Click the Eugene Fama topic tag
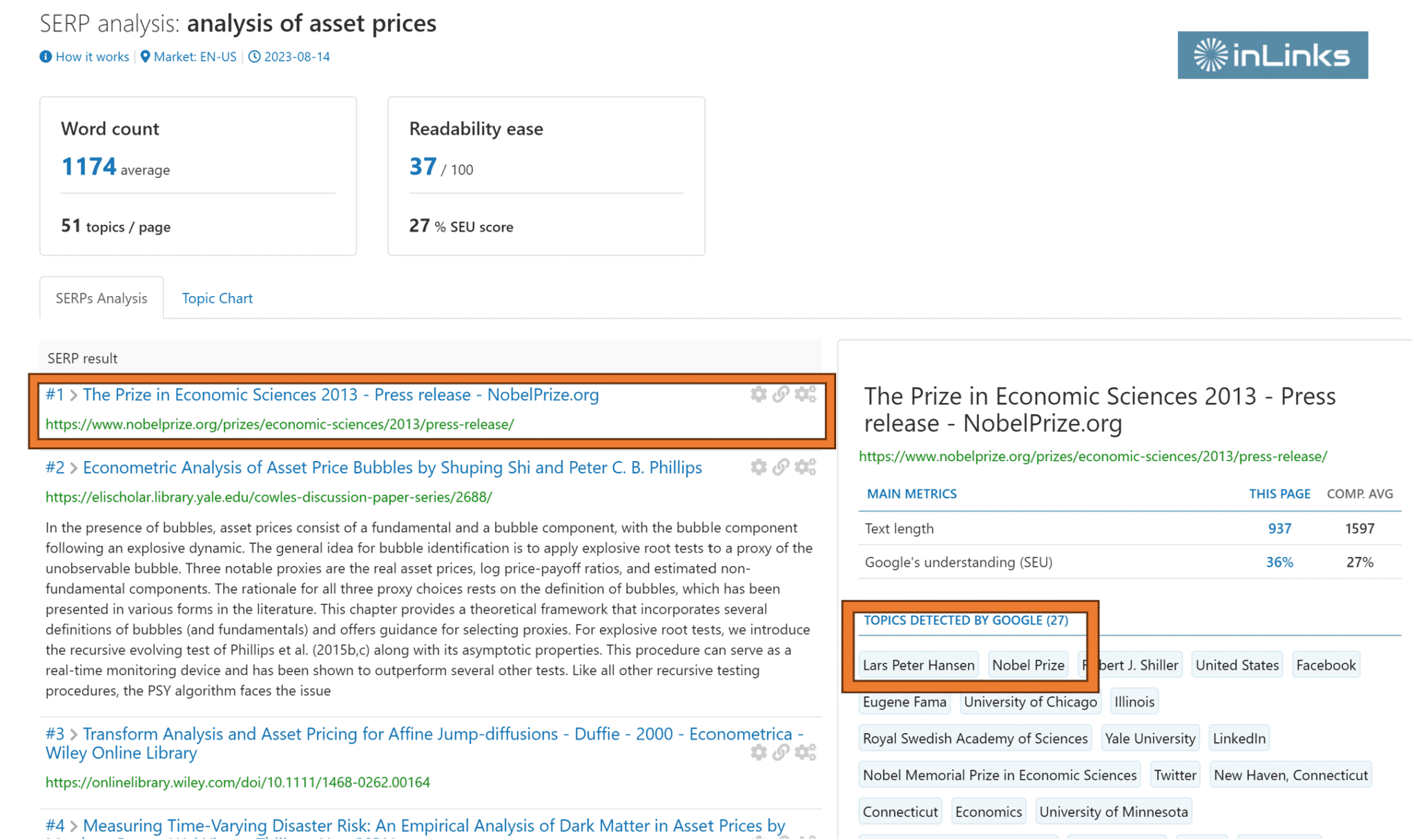Screen dimensions: 1414x840 [904, 701]
